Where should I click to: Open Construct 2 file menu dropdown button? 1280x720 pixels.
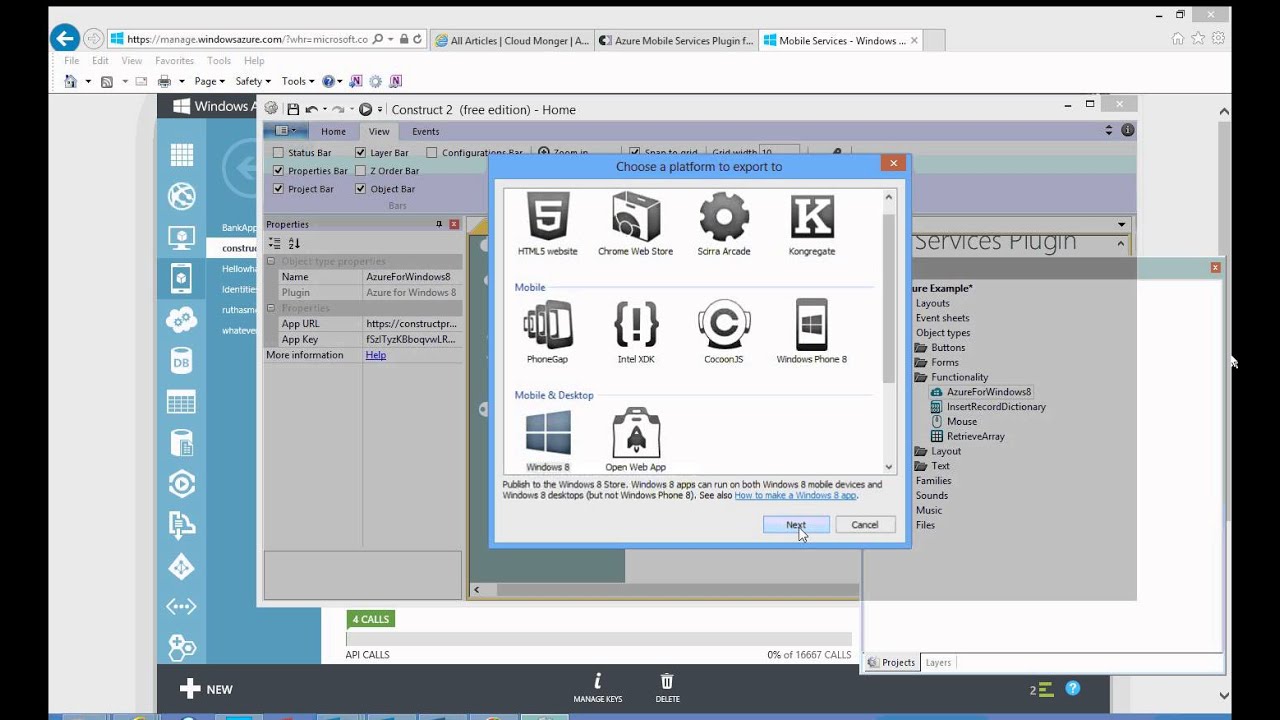point(285,131)
